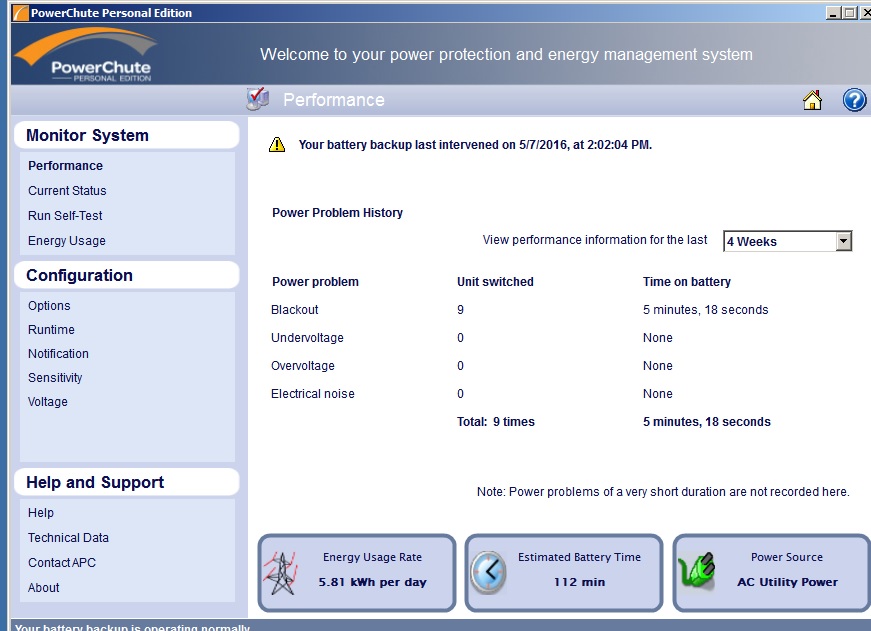Click Blackout time '5 minutes, 18 seconds'
The height and width of the screenshot is (631, 871).
705,310
